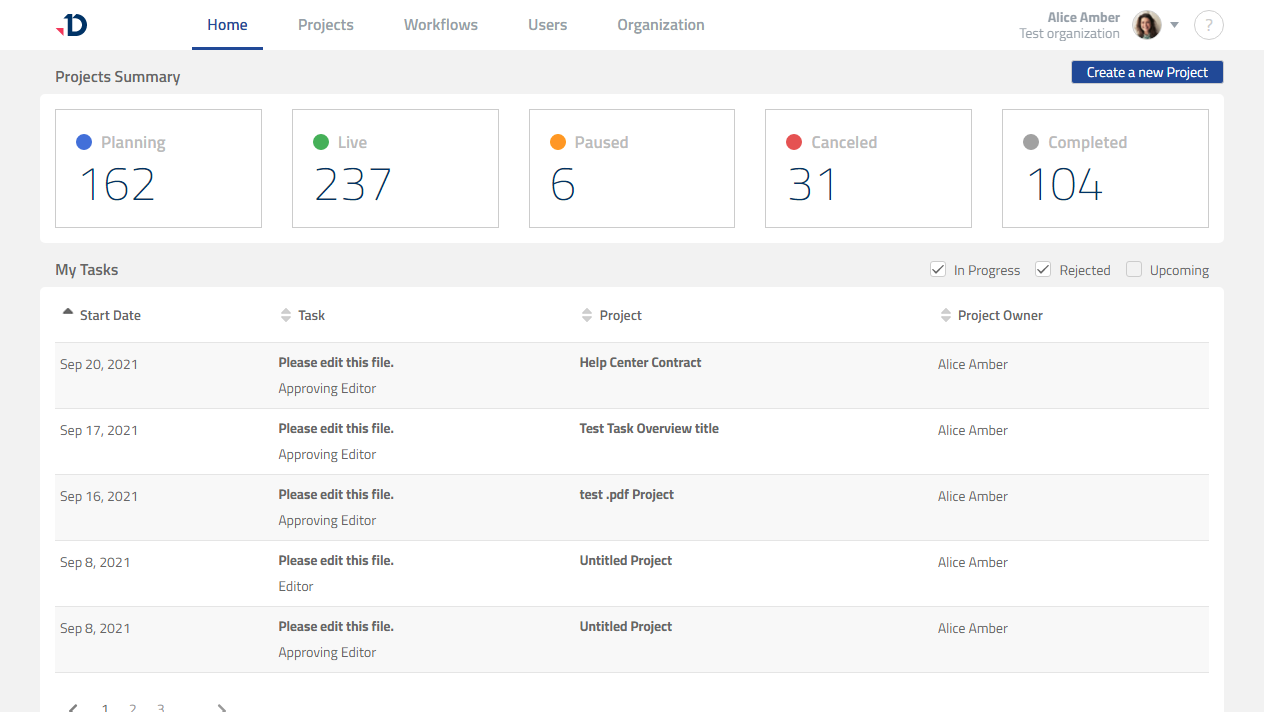Open the Workflows section
The height and width of the screenshot is (712, 1264).
[x=440, y=24]
